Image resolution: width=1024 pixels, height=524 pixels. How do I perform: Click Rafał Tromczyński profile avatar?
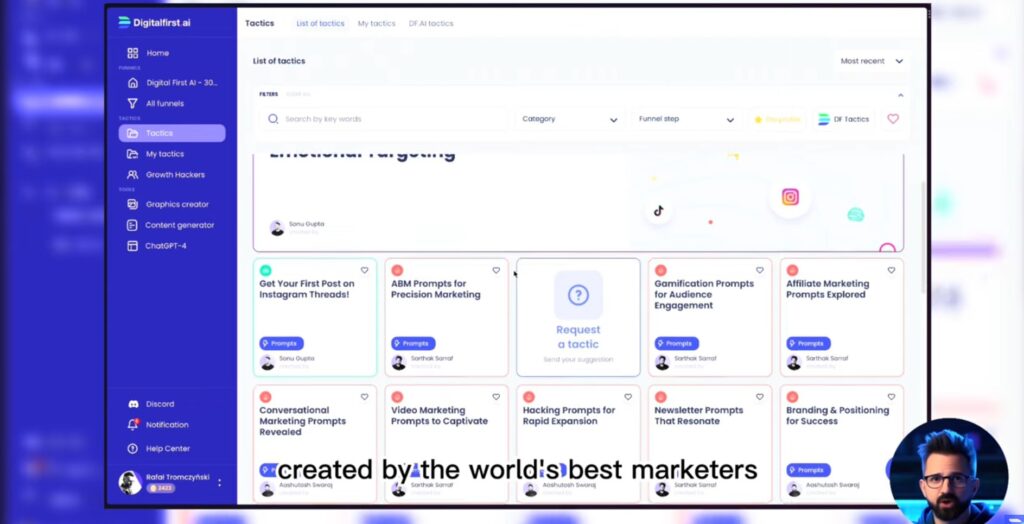pos(130,482)
